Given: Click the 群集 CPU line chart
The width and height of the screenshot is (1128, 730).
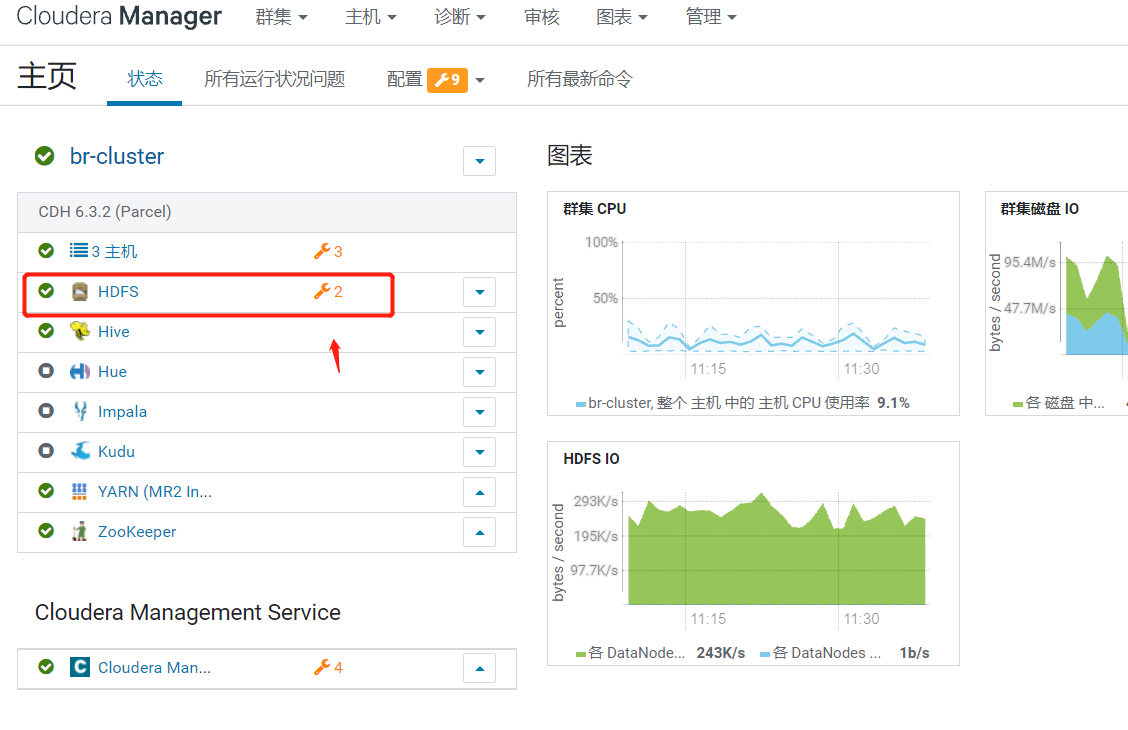Looking at the screenshot, I should pos(776,298).
